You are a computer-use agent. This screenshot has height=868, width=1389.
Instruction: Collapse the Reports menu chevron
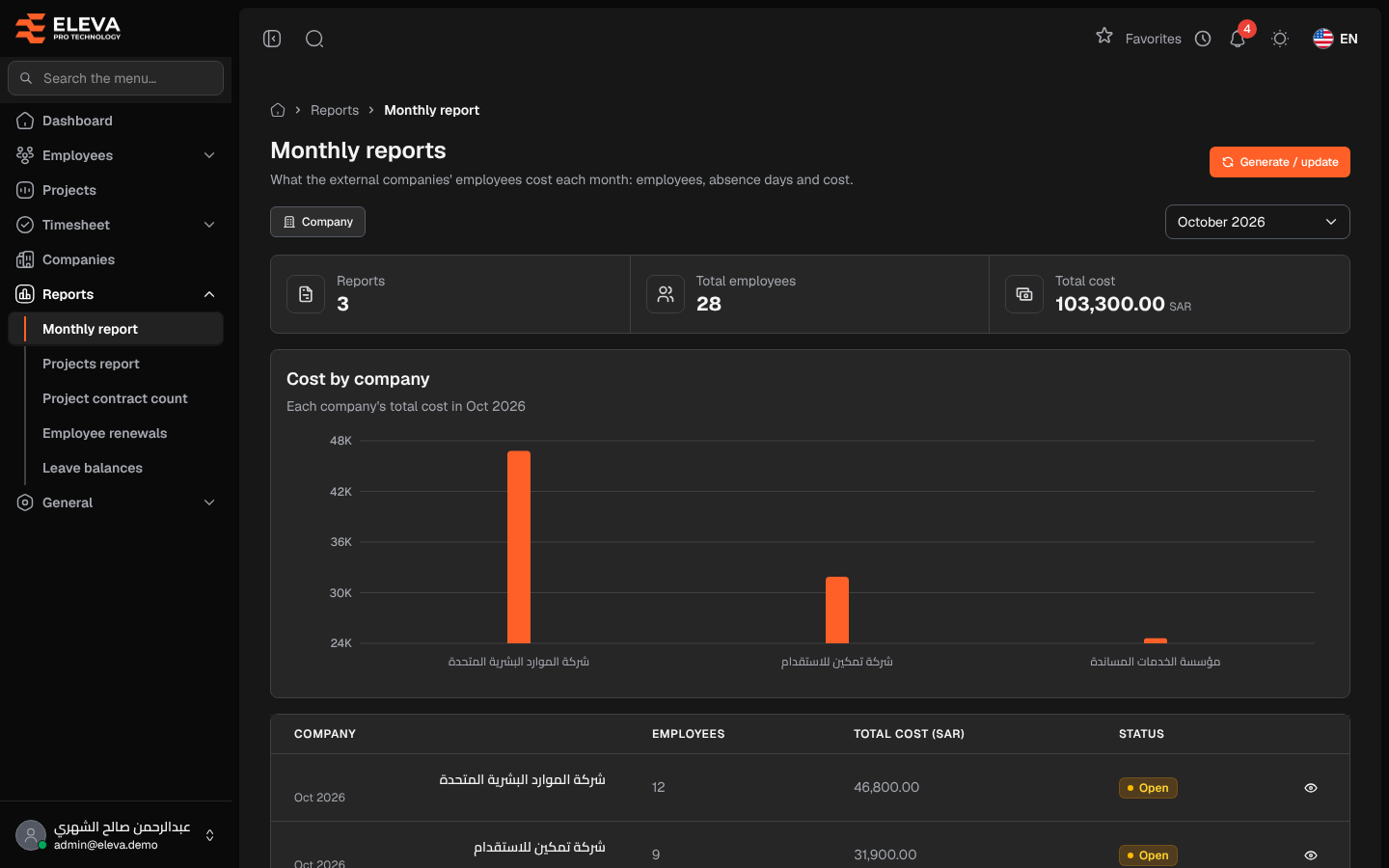pyautogui.click(x=209, y=294)
